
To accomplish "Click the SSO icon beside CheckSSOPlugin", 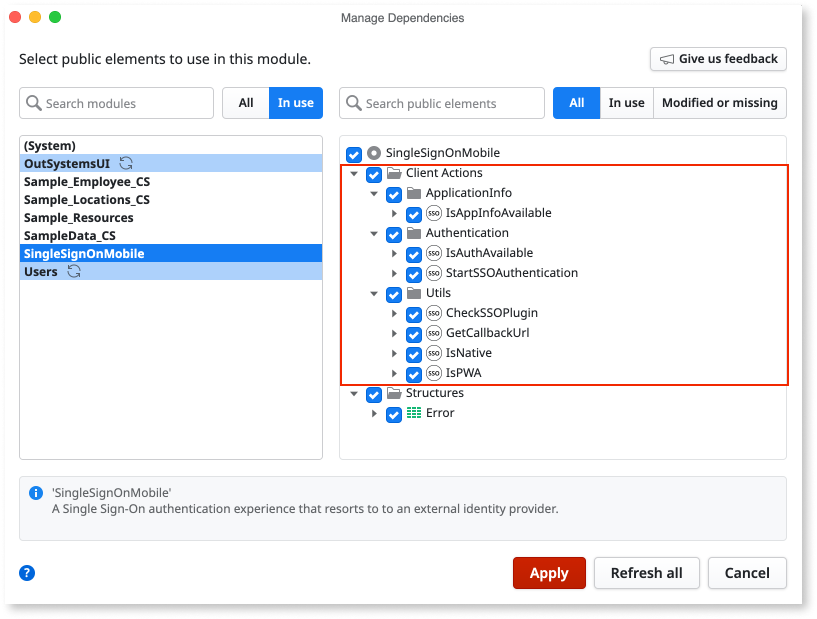I will pos(433,313).
